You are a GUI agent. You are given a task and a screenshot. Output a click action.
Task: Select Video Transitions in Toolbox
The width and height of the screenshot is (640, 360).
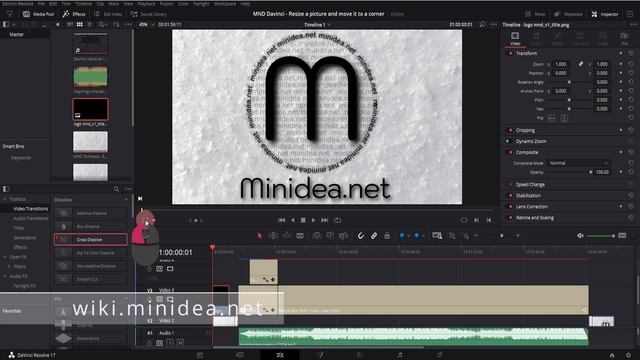(x=31, y=209)
